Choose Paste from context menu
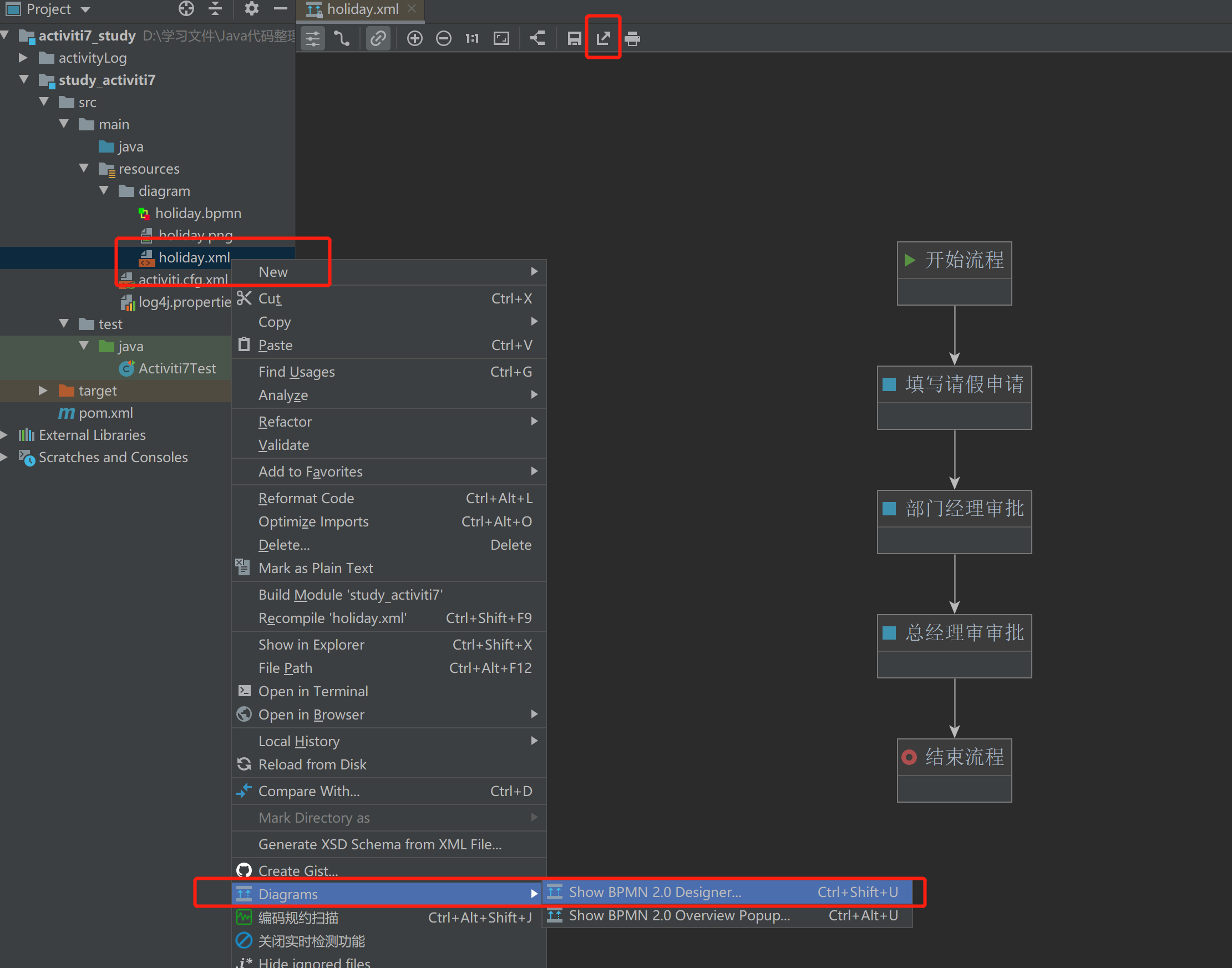The width and height of the screenshot is (1232, 968). (x=389, y=344)
